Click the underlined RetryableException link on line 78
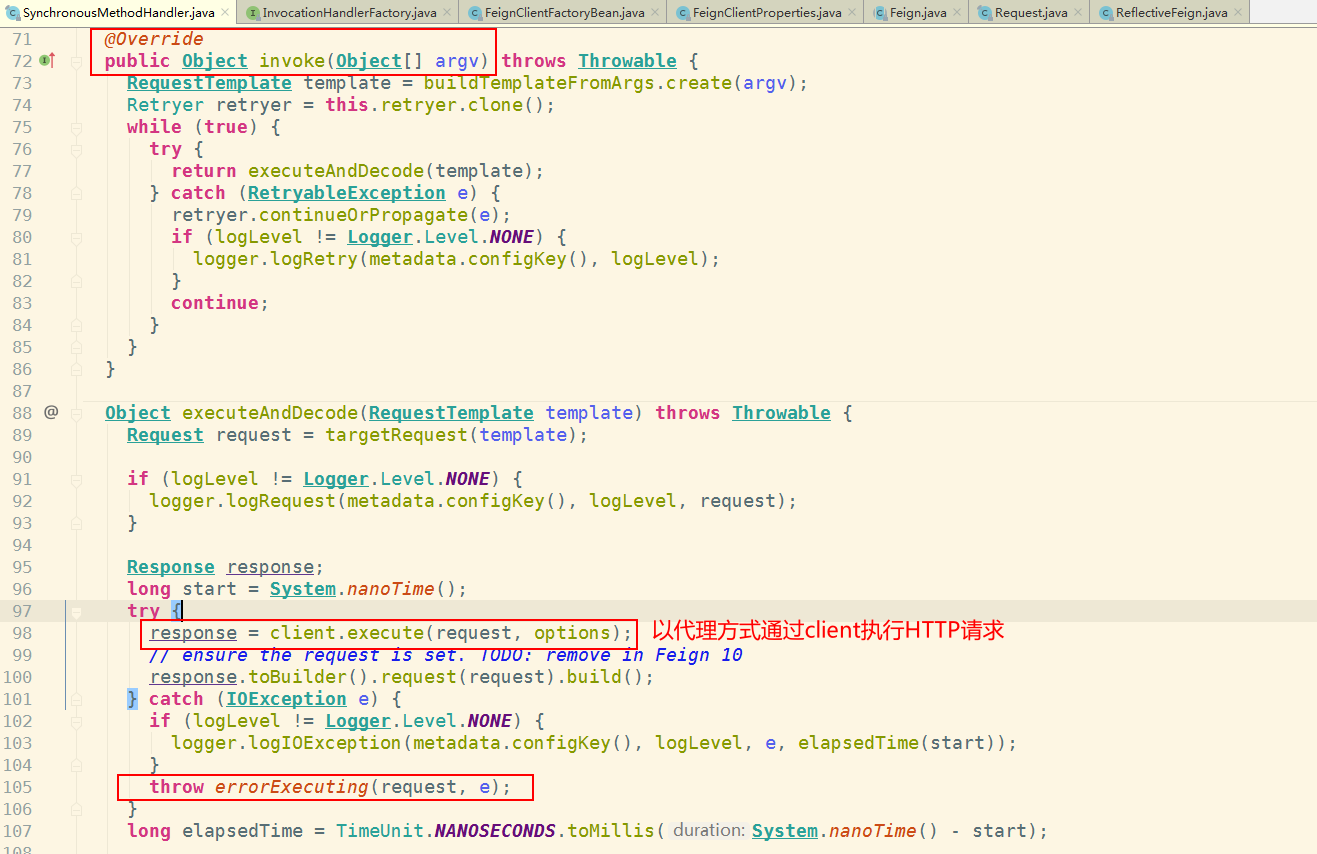1317x854 pixels. coord(346,192)
